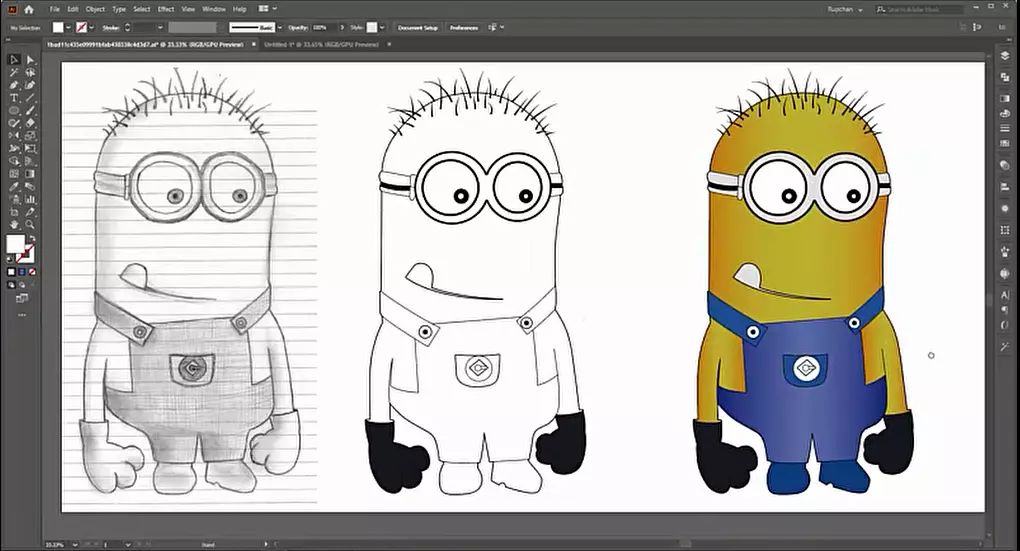This screenshot has height=551, width=1020.
Task: Open graphic Style dropdown
Action: tap(382, 27)
